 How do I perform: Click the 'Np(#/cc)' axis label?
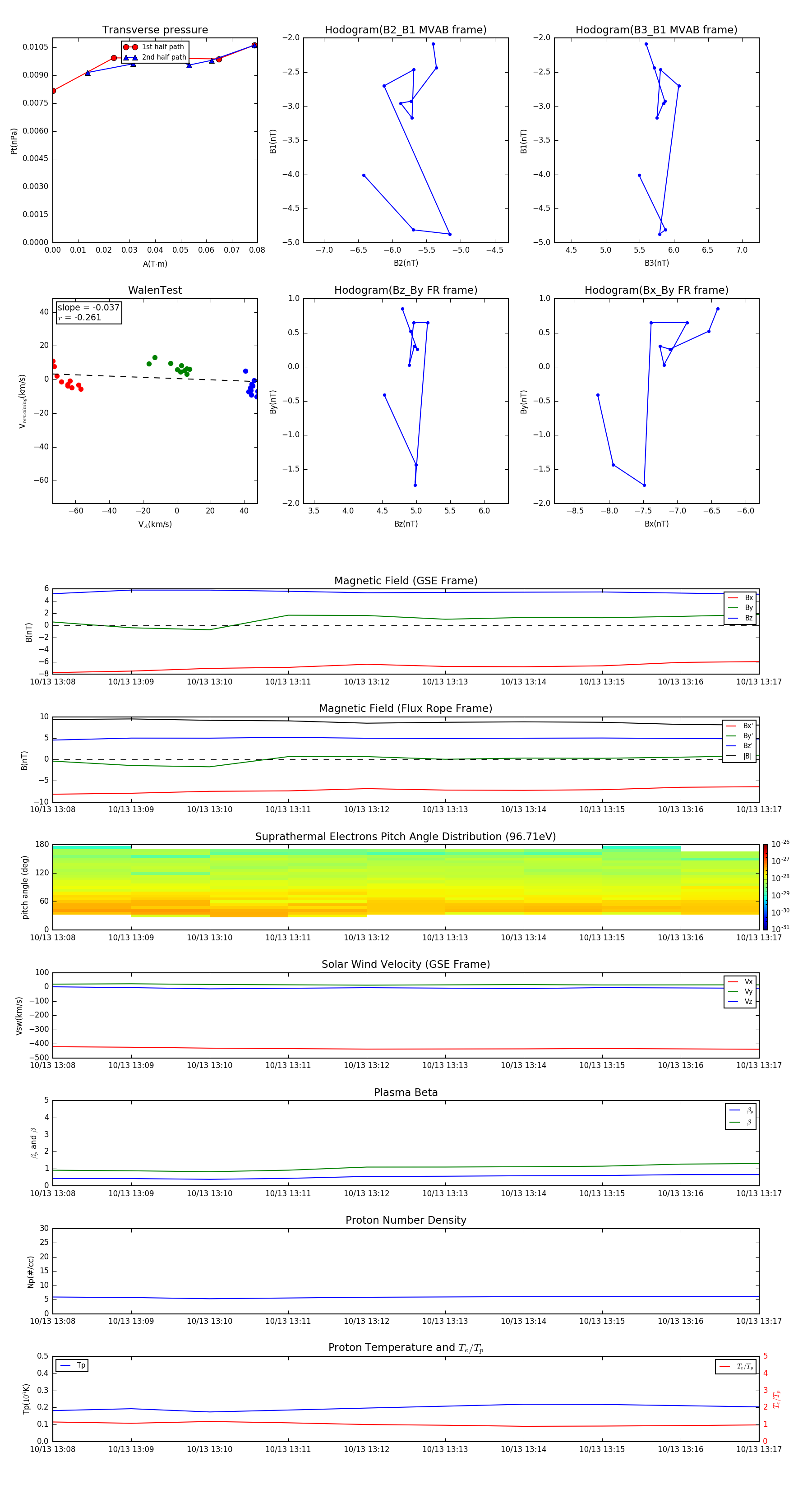tap(31, 1272)
